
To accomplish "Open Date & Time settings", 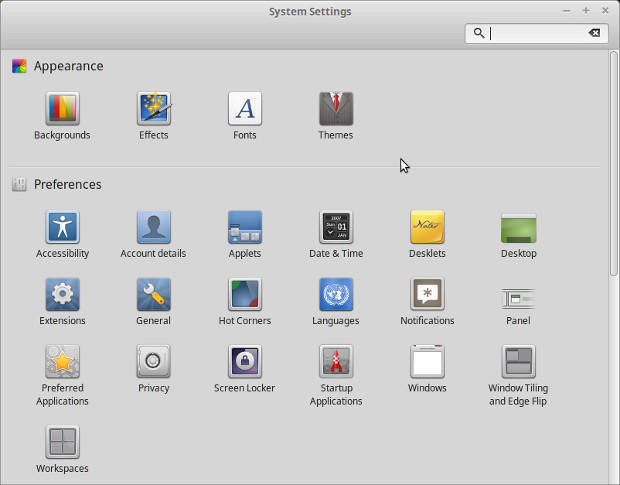I will 336,227.
